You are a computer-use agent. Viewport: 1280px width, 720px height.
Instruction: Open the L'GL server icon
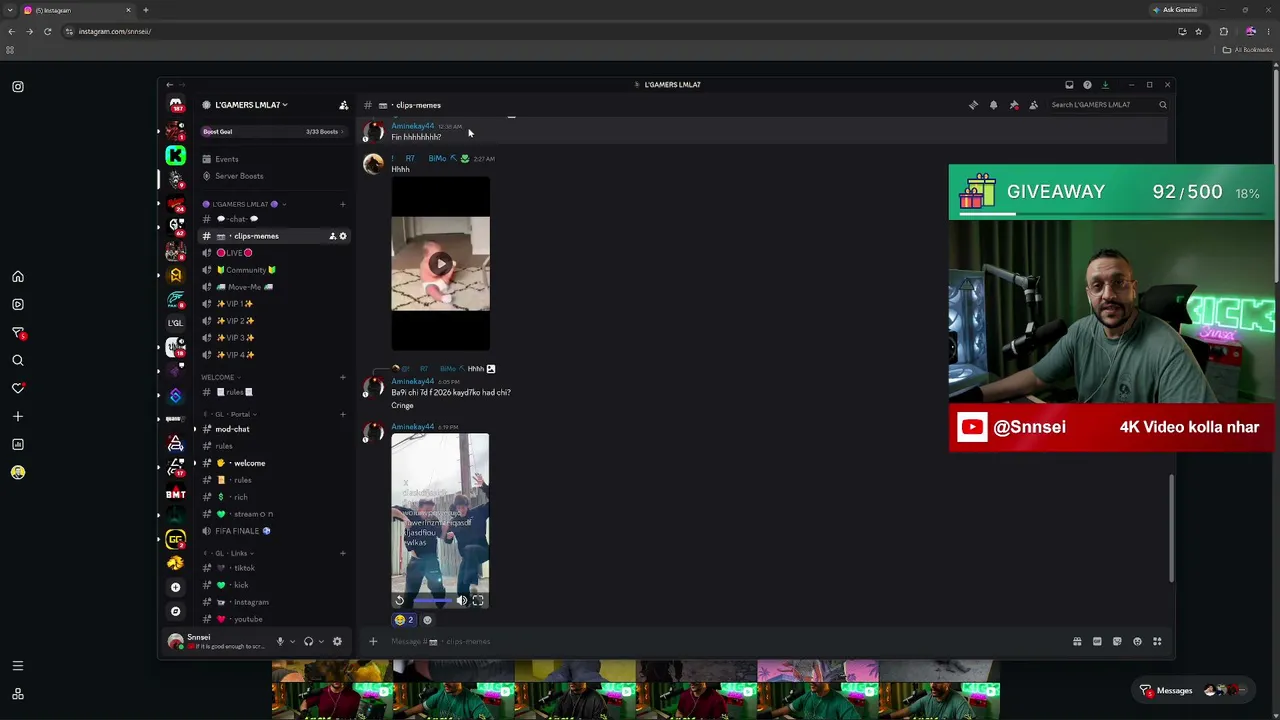tap(176, 323)
